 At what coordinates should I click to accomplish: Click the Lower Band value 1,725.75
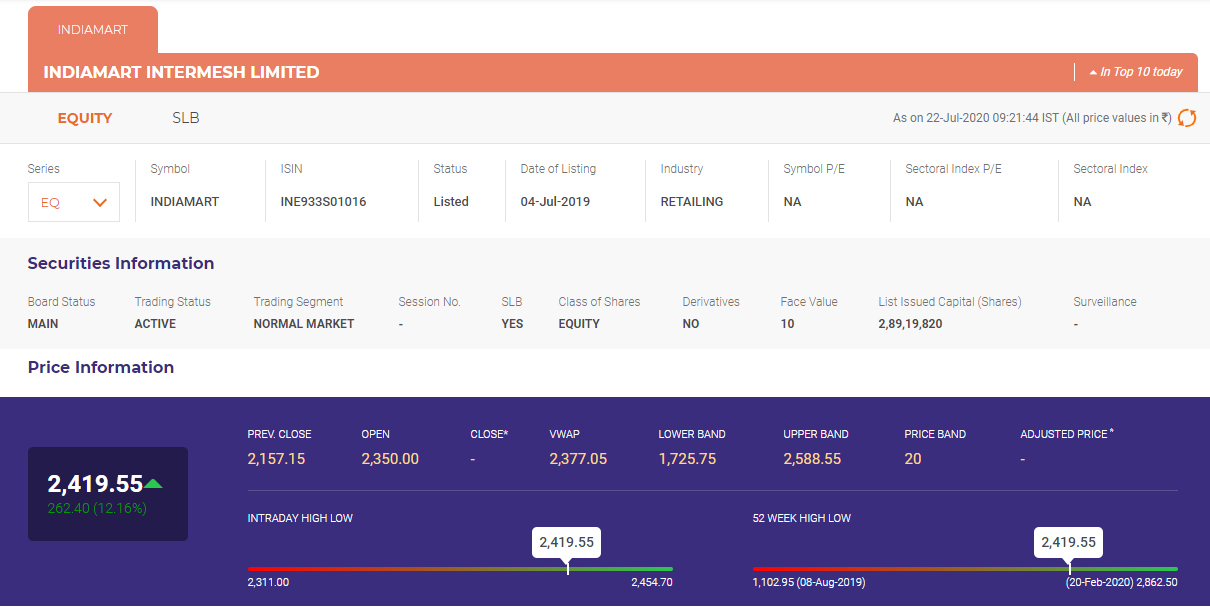[687, 459]
